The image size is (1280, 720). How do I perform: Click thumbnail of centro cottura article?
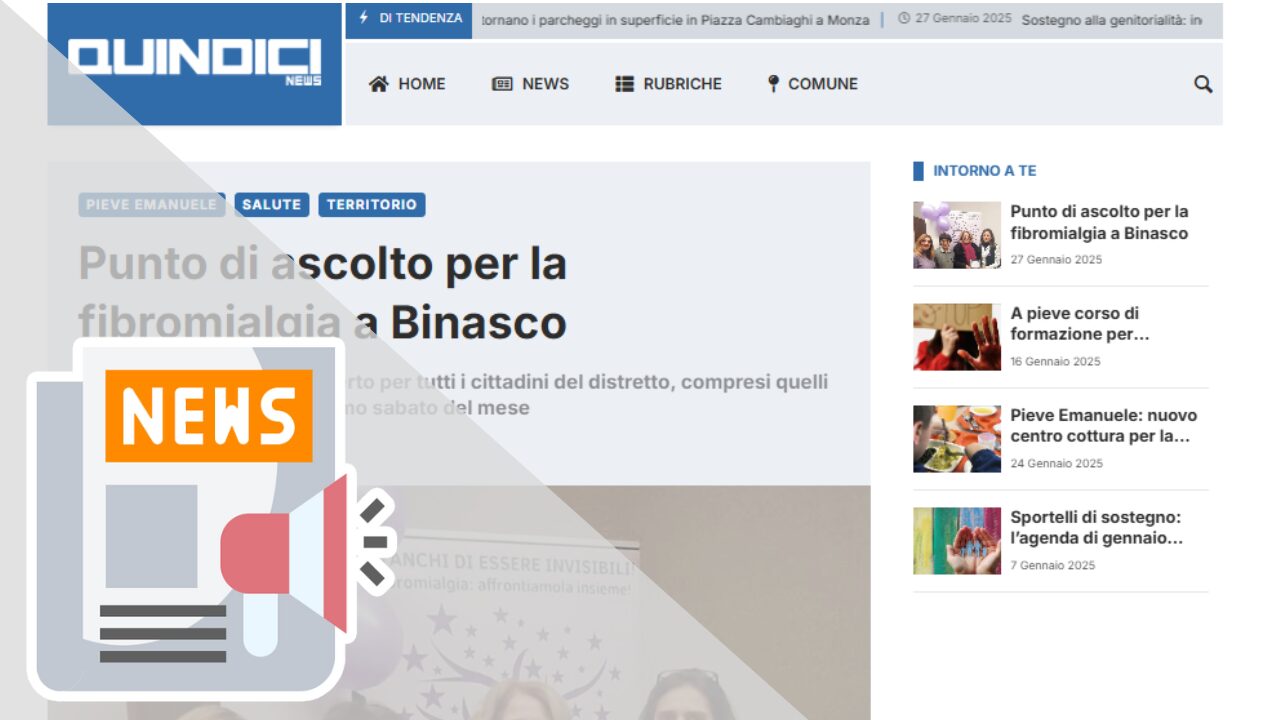[957, 439]
